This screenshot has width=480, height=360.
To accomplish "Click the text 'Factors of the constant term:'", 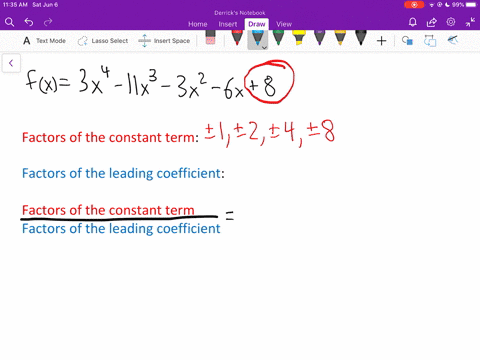I will point(110,137).
